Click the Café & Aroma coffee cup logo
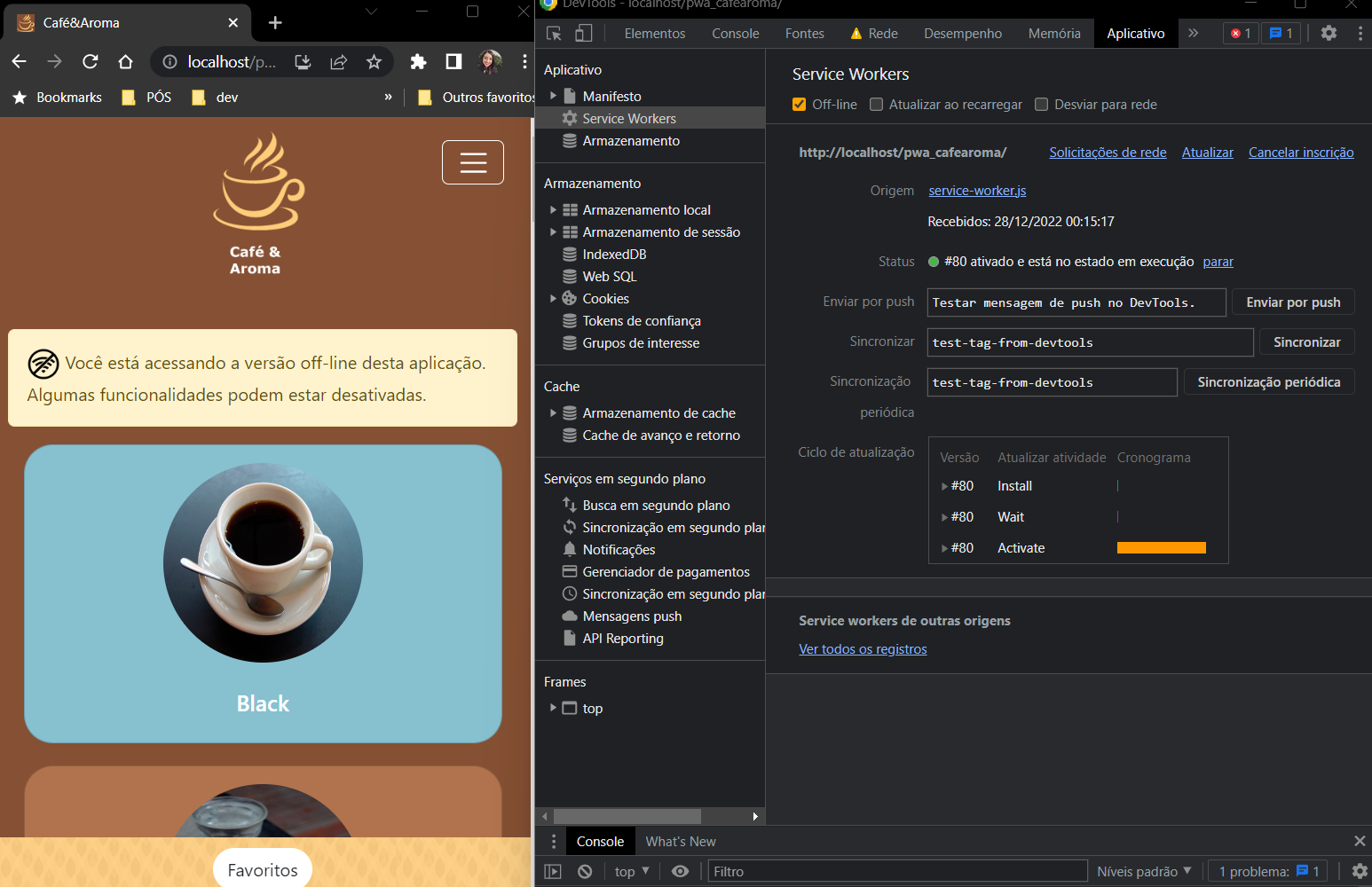 [258, 182]
